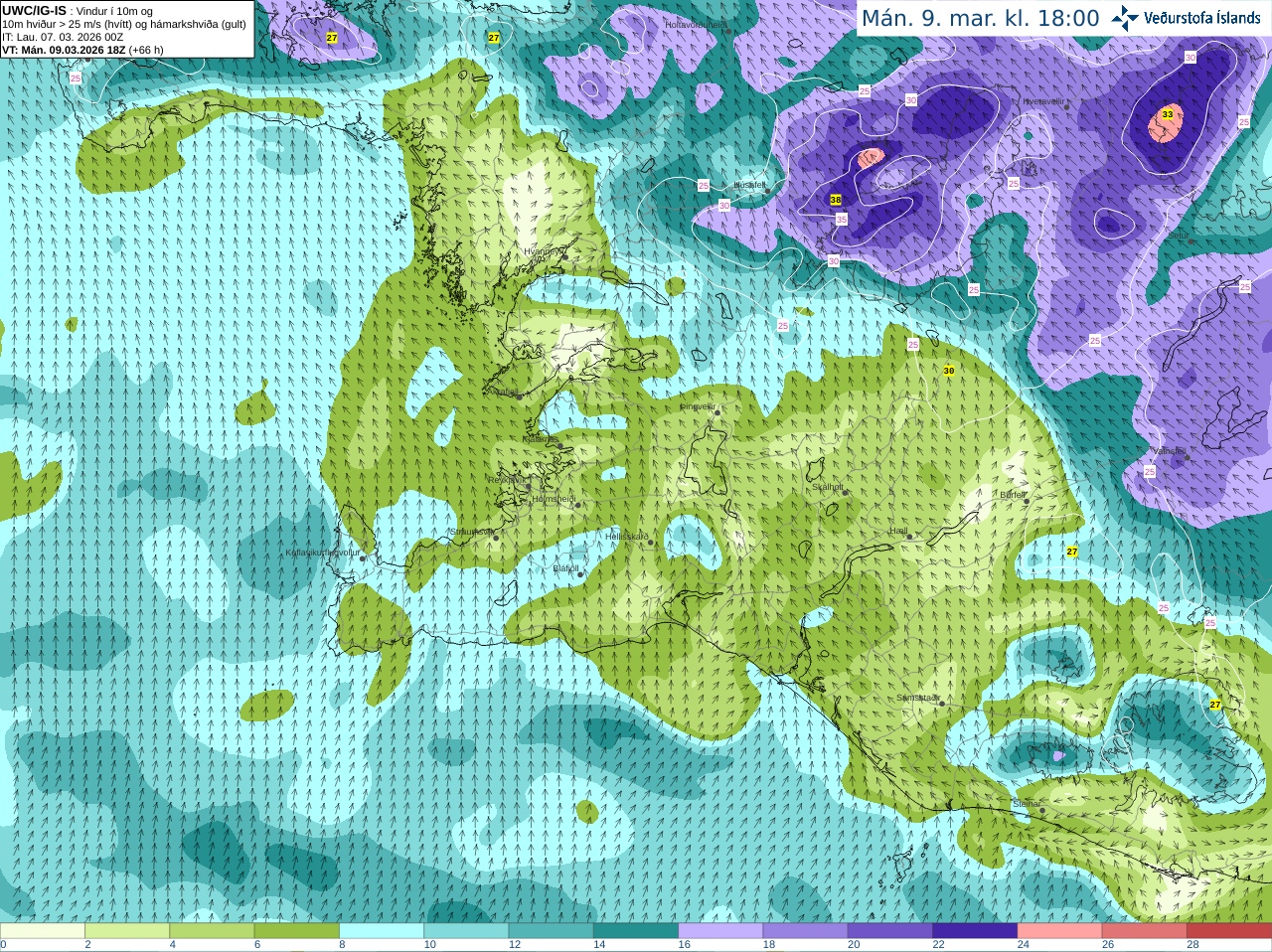The height and width of the screenshot is (952, 1272).
Task: Click the Reykjavík station label
Action: [x=505, y=480]
